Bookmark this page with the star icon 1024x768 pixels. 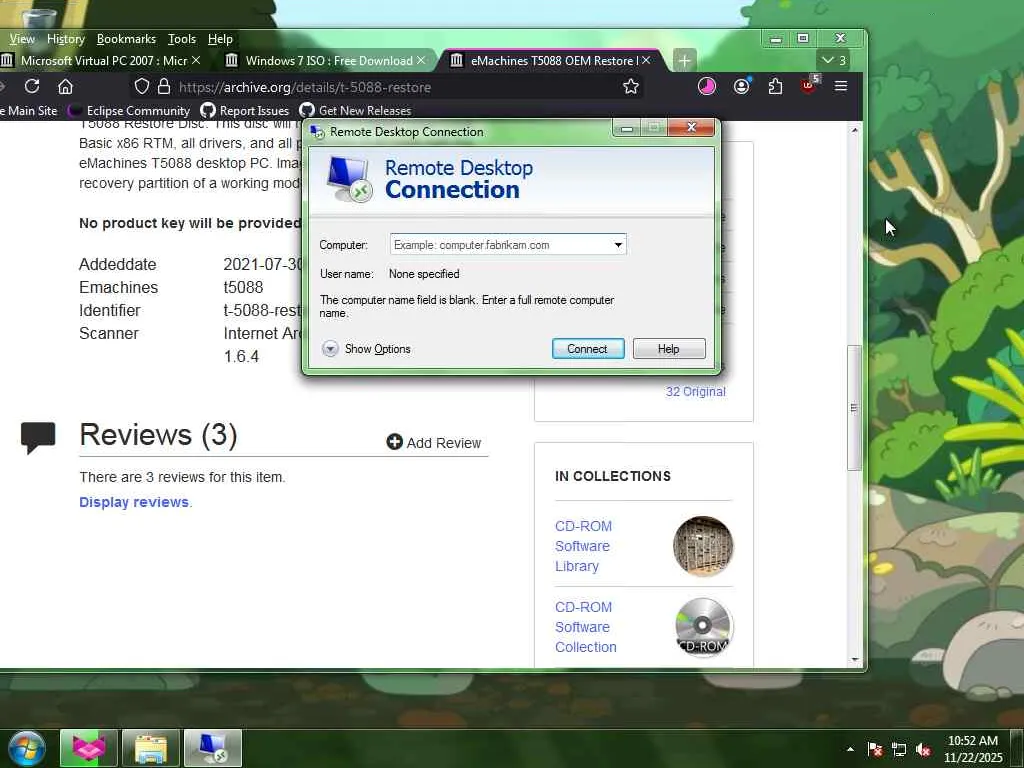[630, 86]
